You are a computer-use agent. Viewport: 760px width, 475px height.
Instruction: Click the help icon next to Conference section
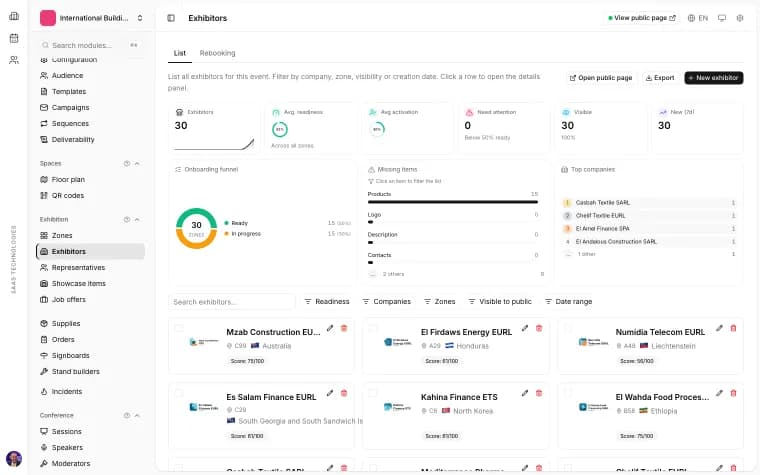(x=127, y=415)
